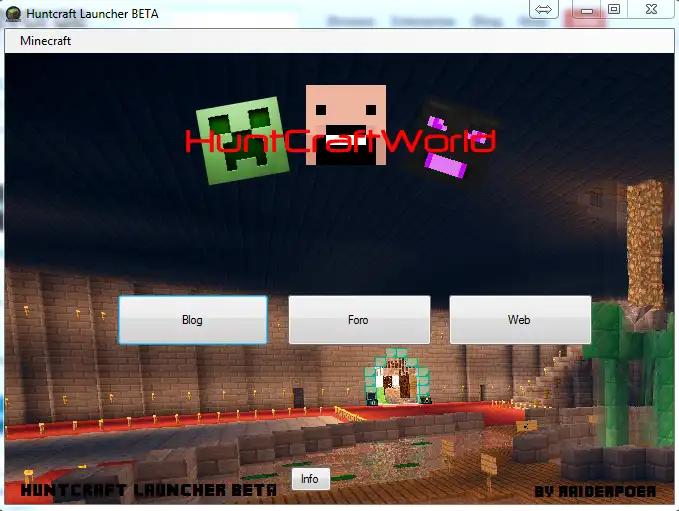
Task: Click the pink Notch face image
Action: point(346,125)
